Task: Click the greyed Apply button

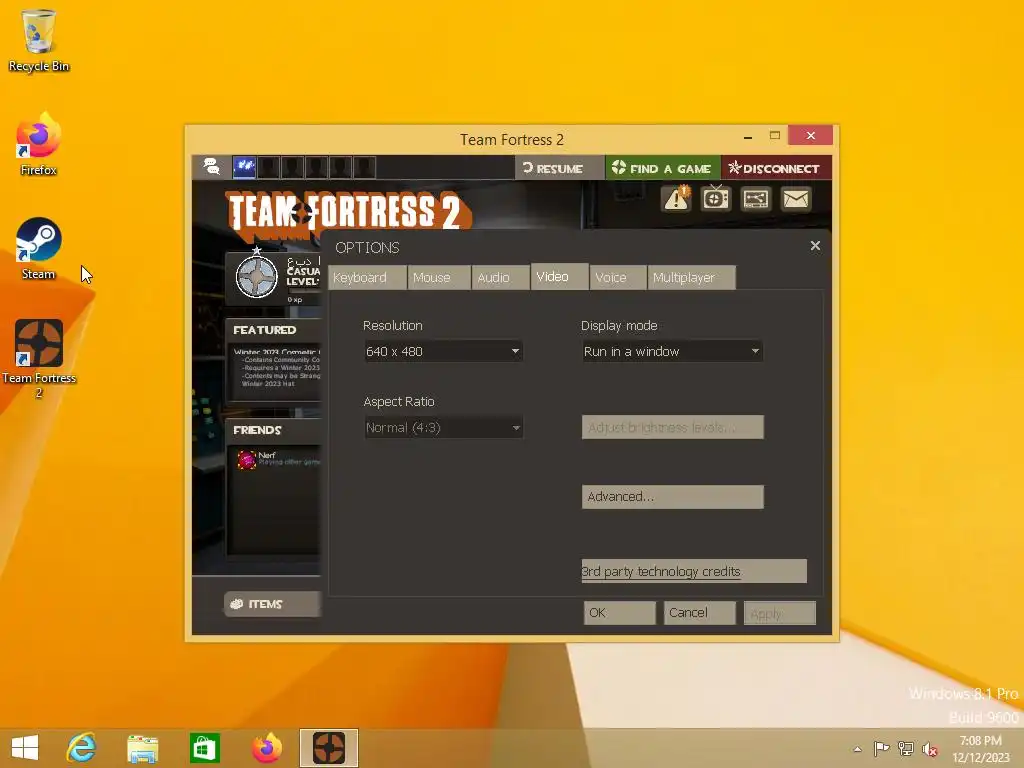Action: 780,613
